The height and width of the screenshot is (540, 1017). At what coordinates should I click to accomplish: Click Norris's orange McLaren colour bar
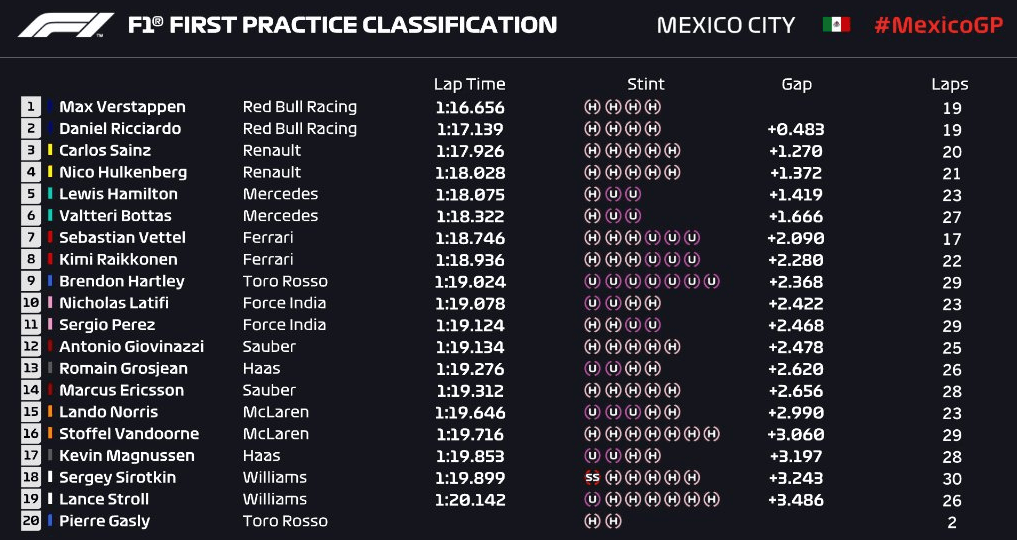click(x=50, y=412)
